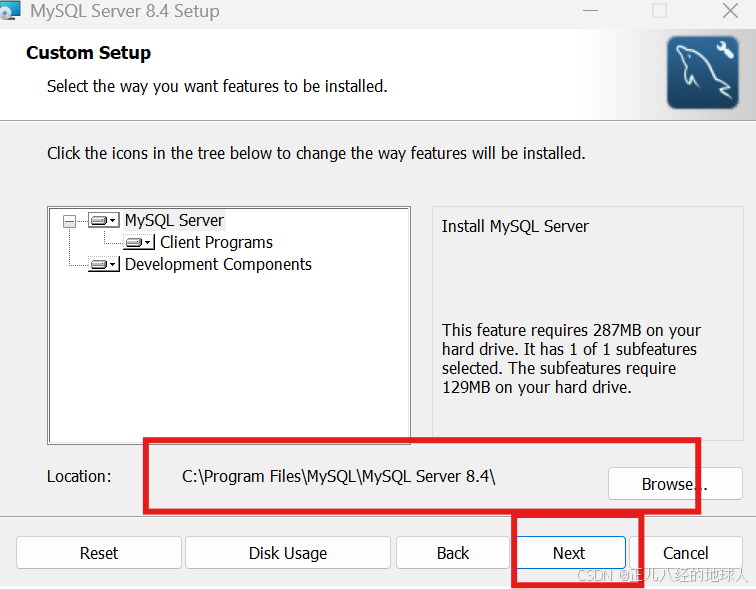Screen dimensions: 756x589
Task: Open Development Components feature install-state dropdown icon
Action: (x=104, y=264)
